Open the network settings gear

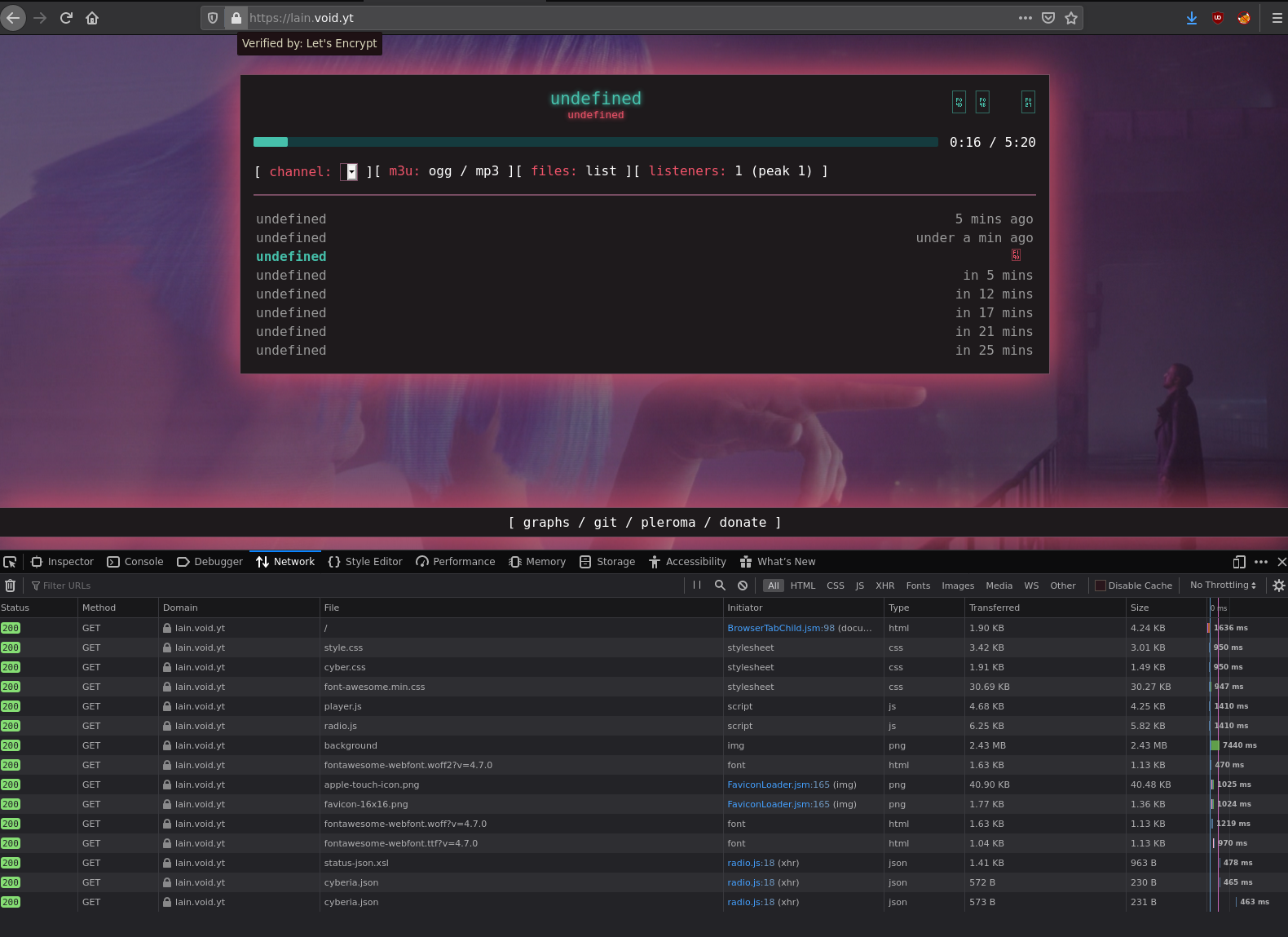1278,586
